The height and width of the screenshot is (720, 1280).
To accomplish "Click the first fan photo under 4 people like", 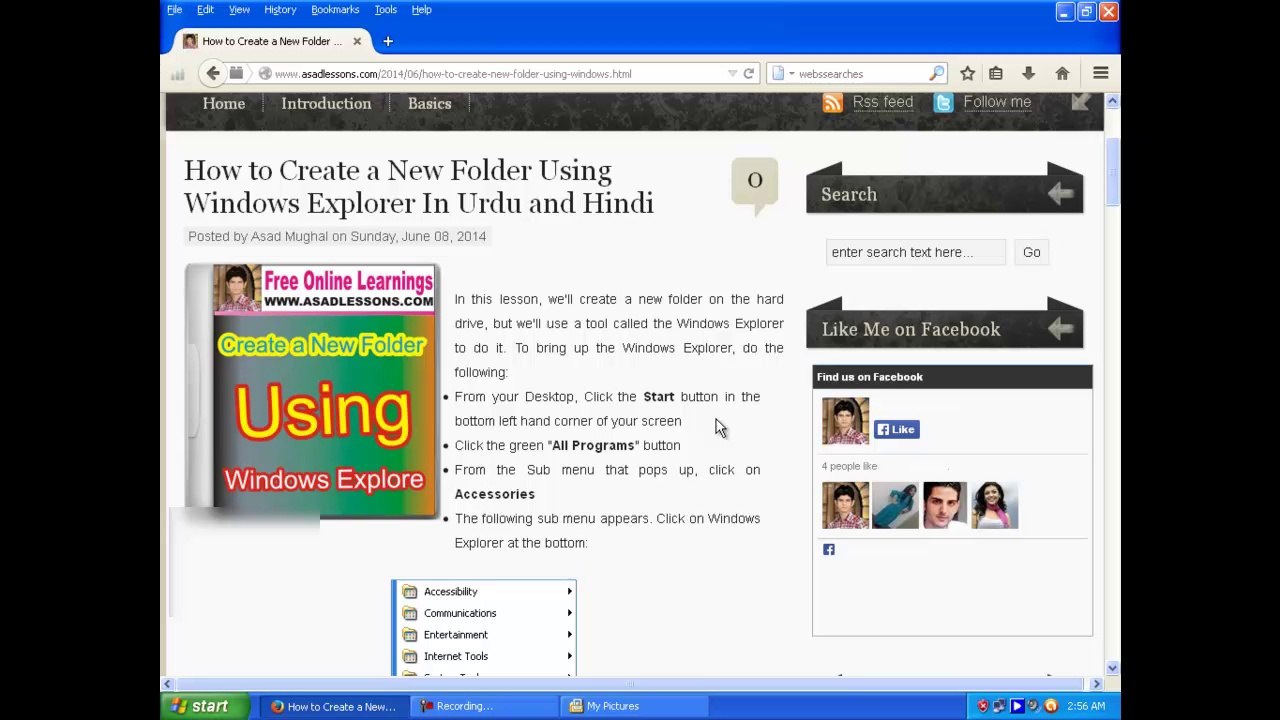I will point(845,505).
